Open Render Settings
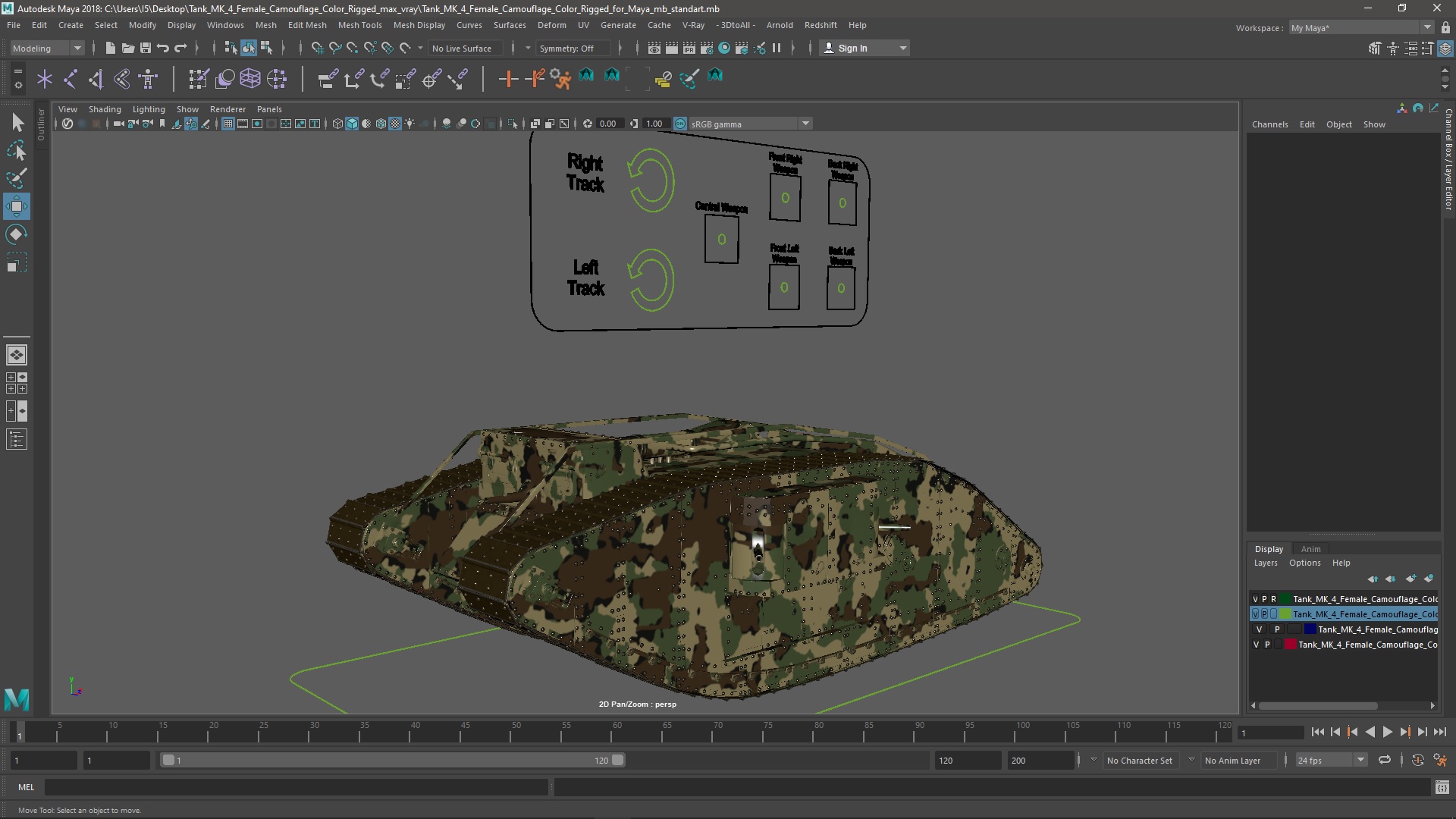 point(706,48)
